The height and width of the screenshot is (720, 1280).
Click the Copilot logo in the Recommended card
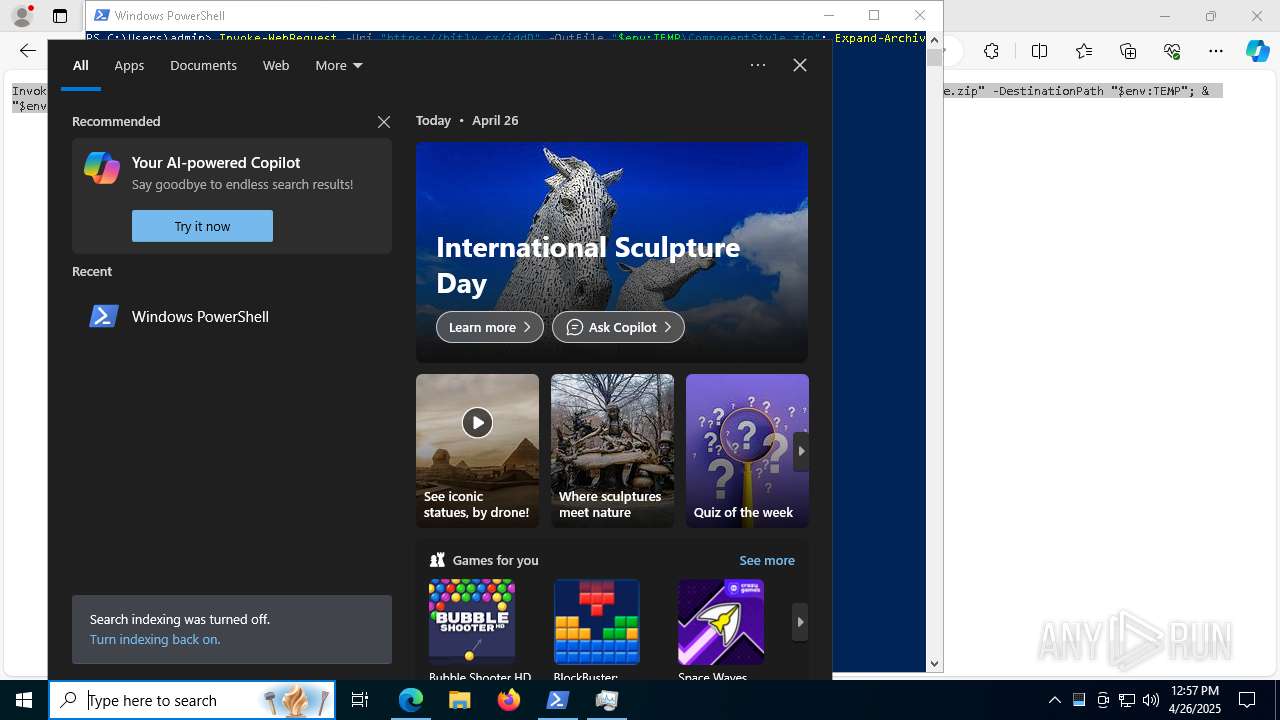tap(102, 168)
